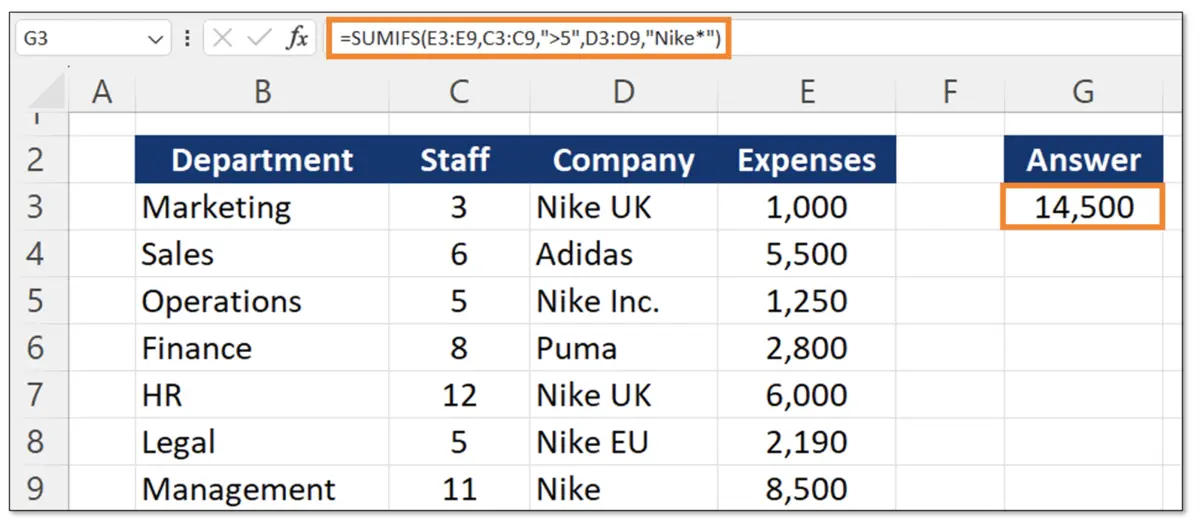Select column B header
Image resolution: width=1200 pixels, height=525 pixels.
click(263, 92)
